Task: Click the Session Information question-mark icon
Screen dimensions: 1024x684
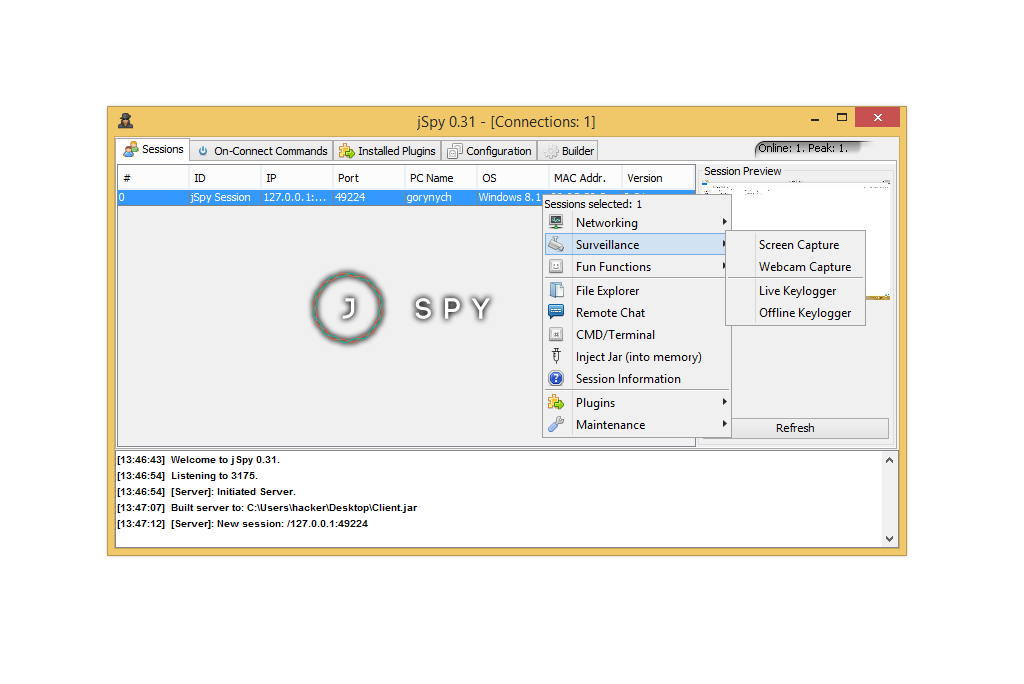Action: pos(556,378)
